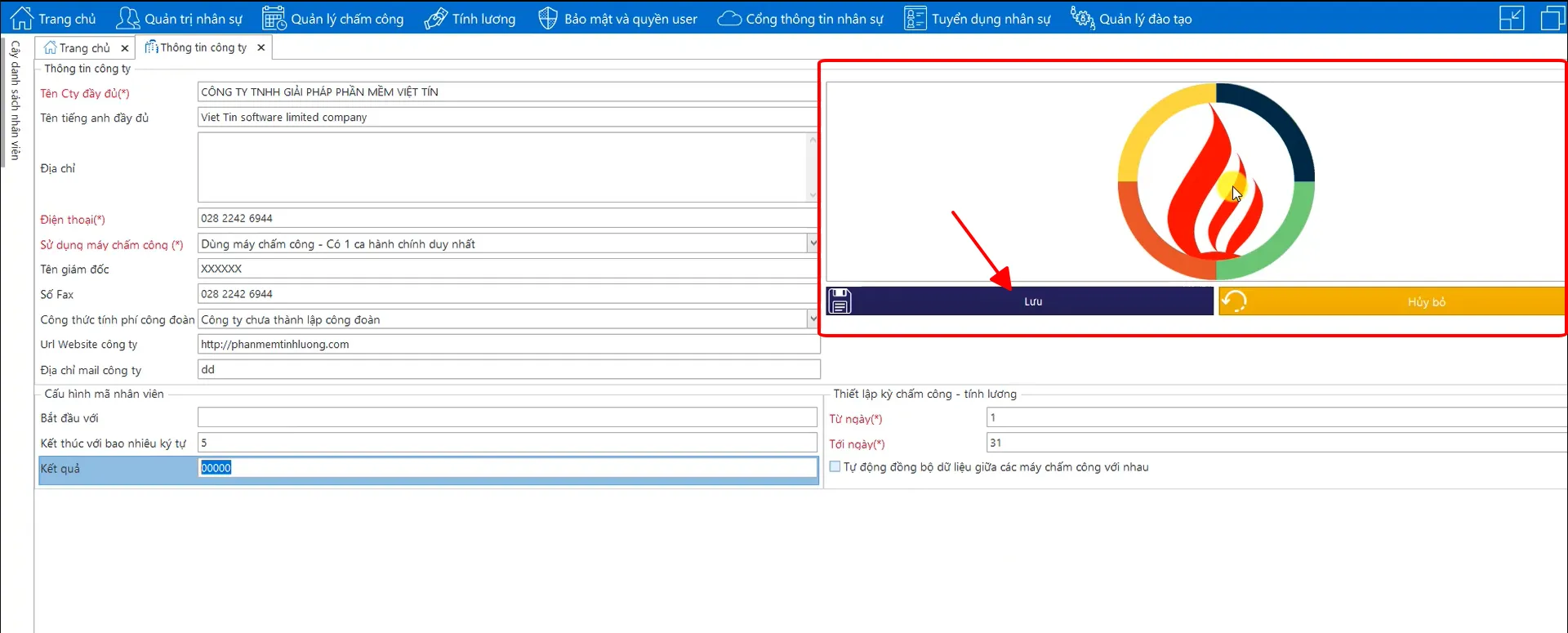Screen dimensions: 1568x633
Task: Enable Tự động đồng bộ dữ liệu checkbox
Action: pos(835,466)
